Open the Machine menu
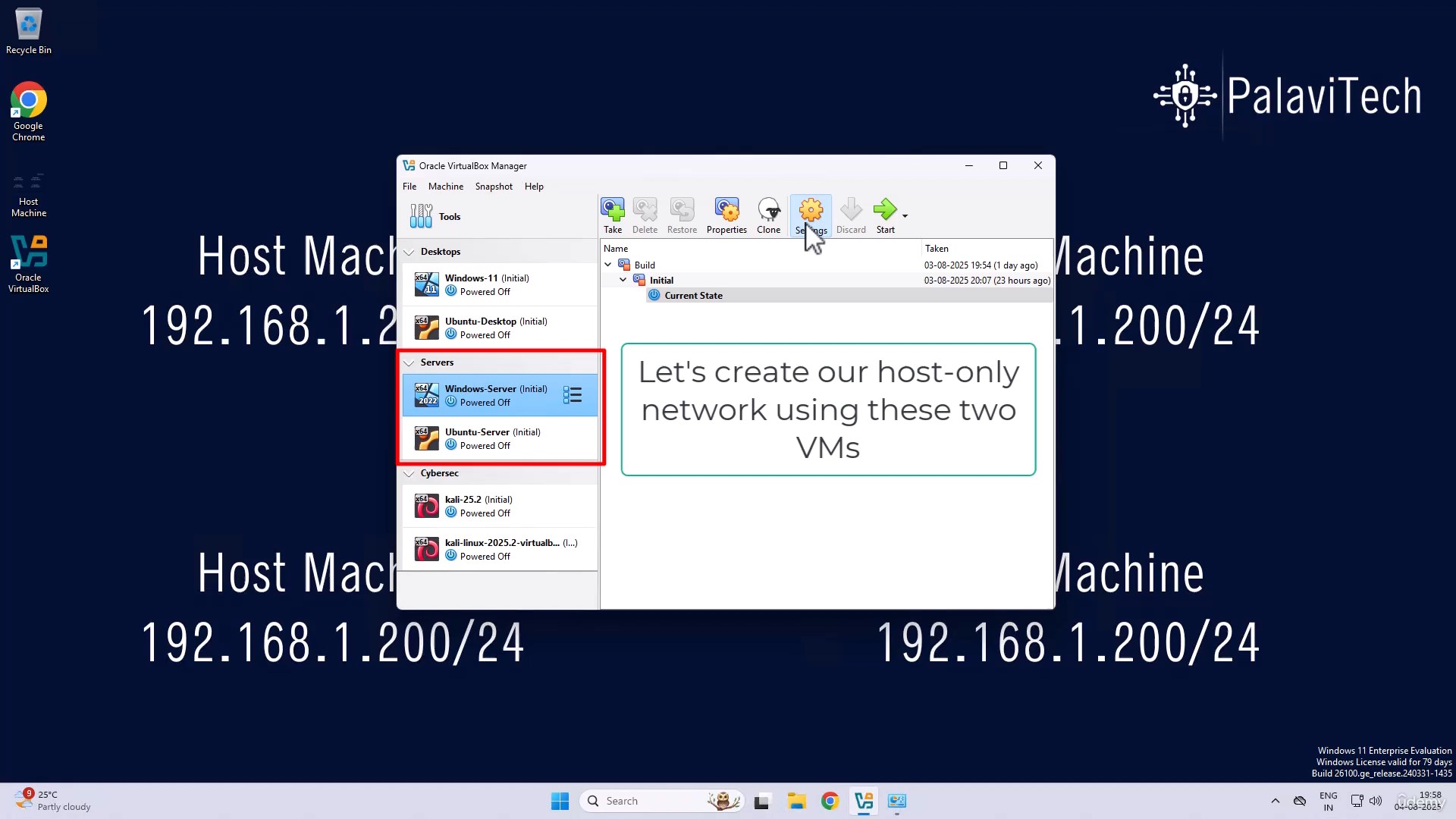This screenshot has height=819, width=1456. tap(446, 187)
